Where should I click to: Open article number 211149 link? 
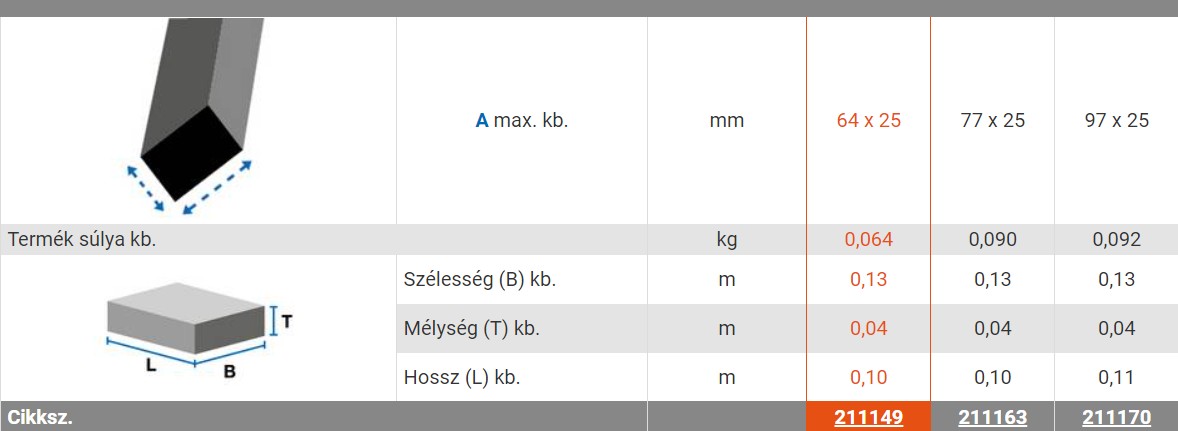pyautogui.click(x=868, y=417)
